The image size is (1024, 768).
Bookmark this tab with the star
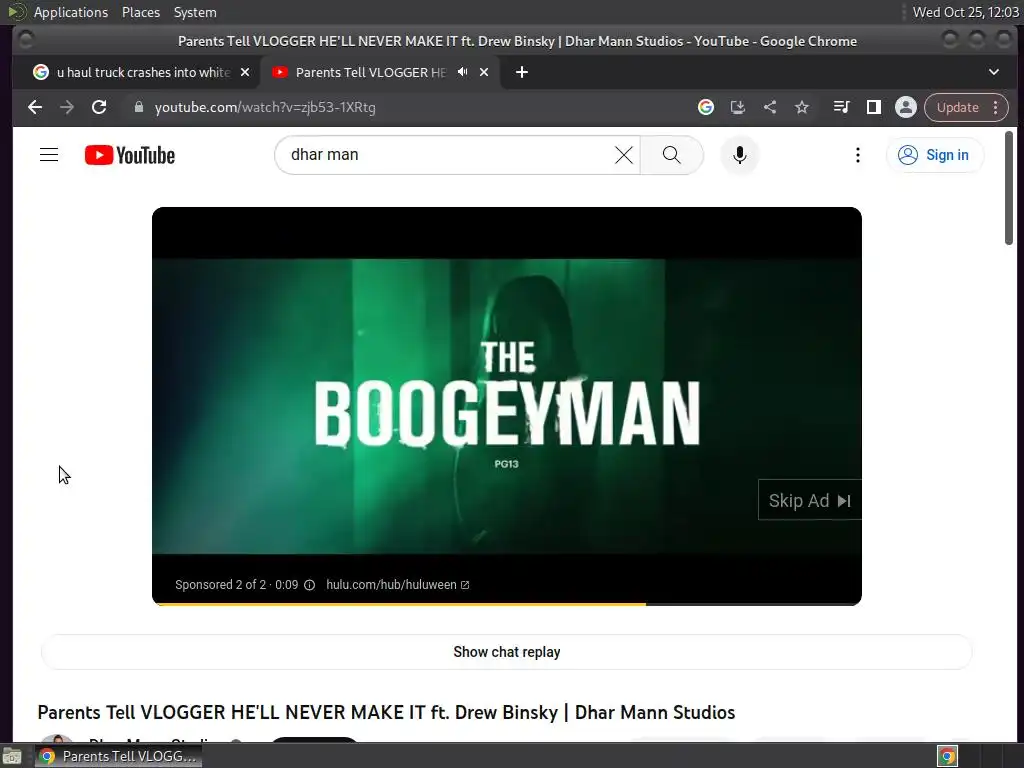[802, 107]
